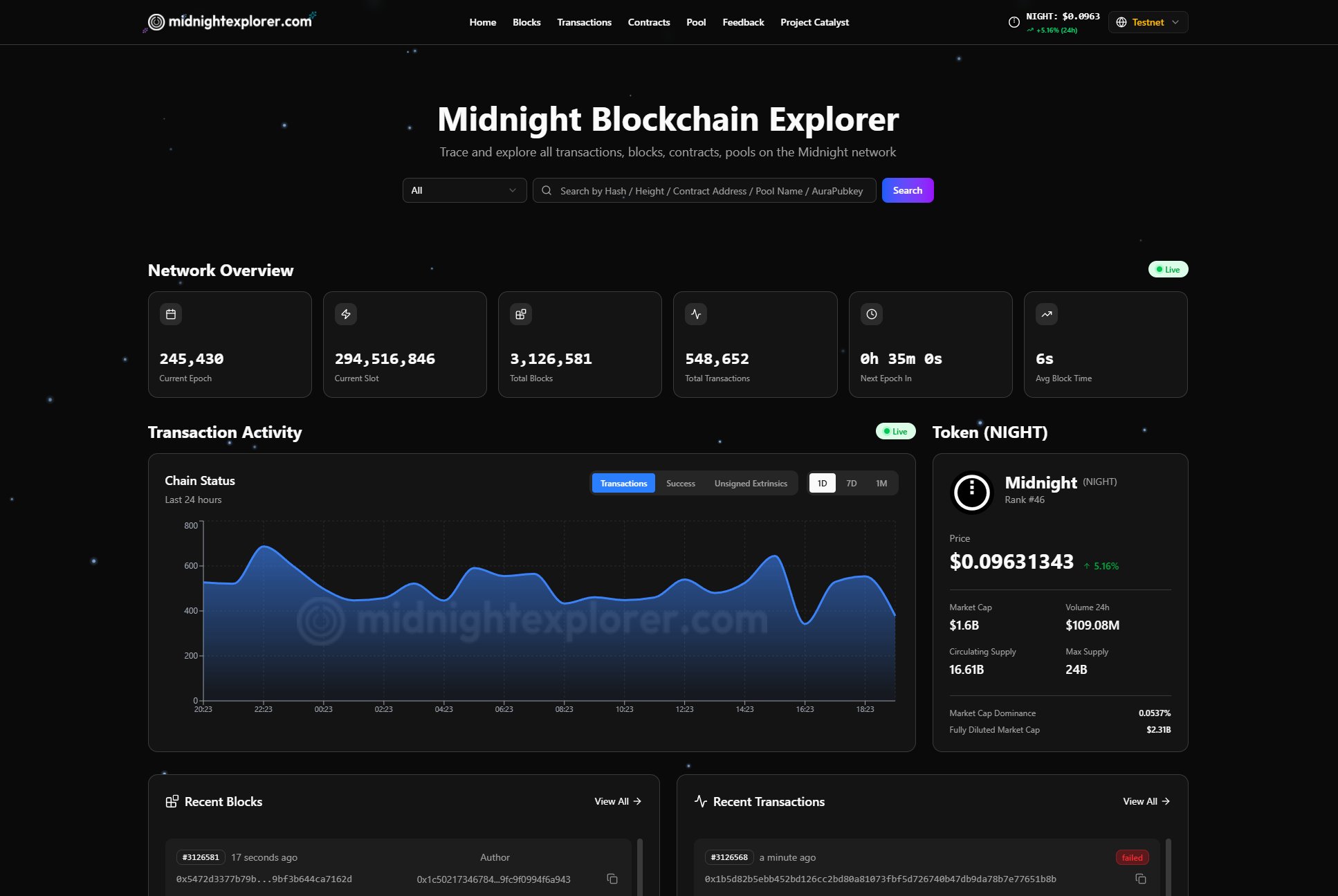1338x896 pixels.
Task: Click the lightning bolt icon on Current Slot card
Action: 346,314
